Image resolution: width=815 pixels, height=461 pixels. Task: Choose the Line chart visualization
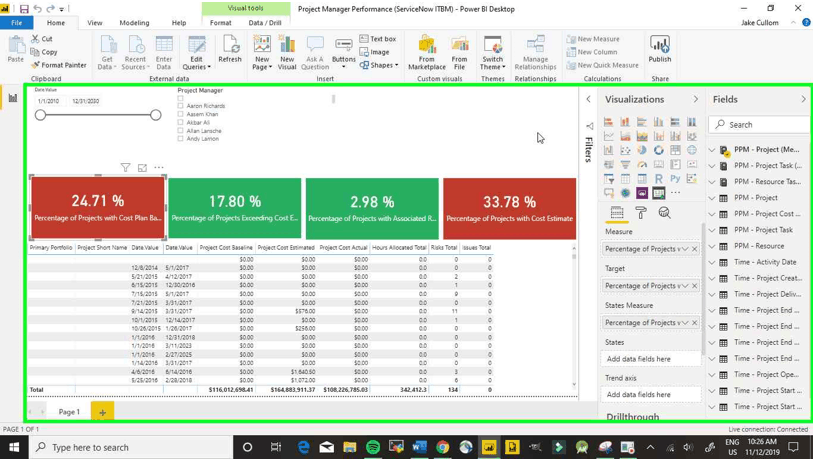pos(608,136)
